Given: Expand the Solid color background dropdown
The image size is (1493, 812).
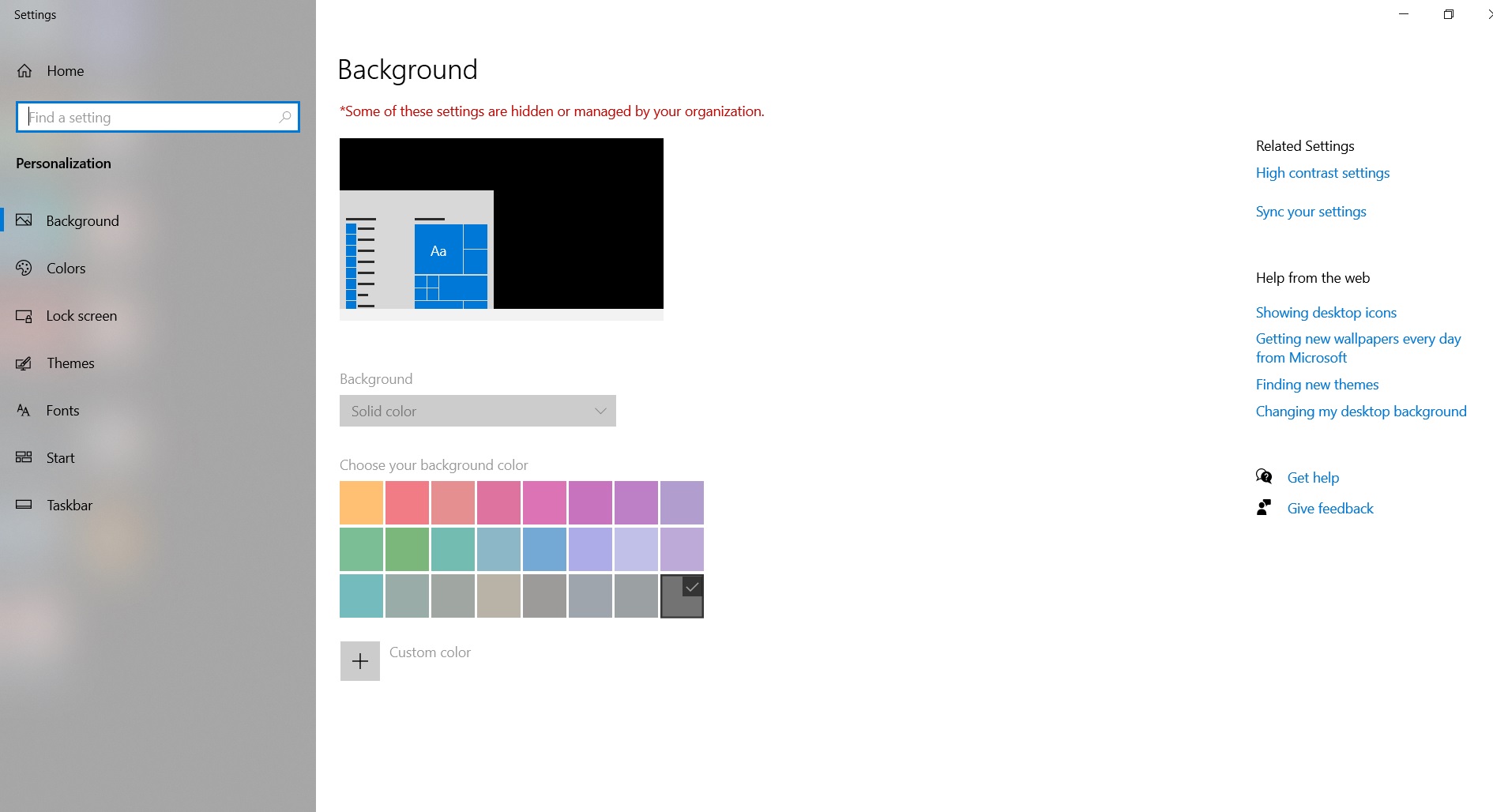Looking at the screenshot, I should [x=478, y=411].
